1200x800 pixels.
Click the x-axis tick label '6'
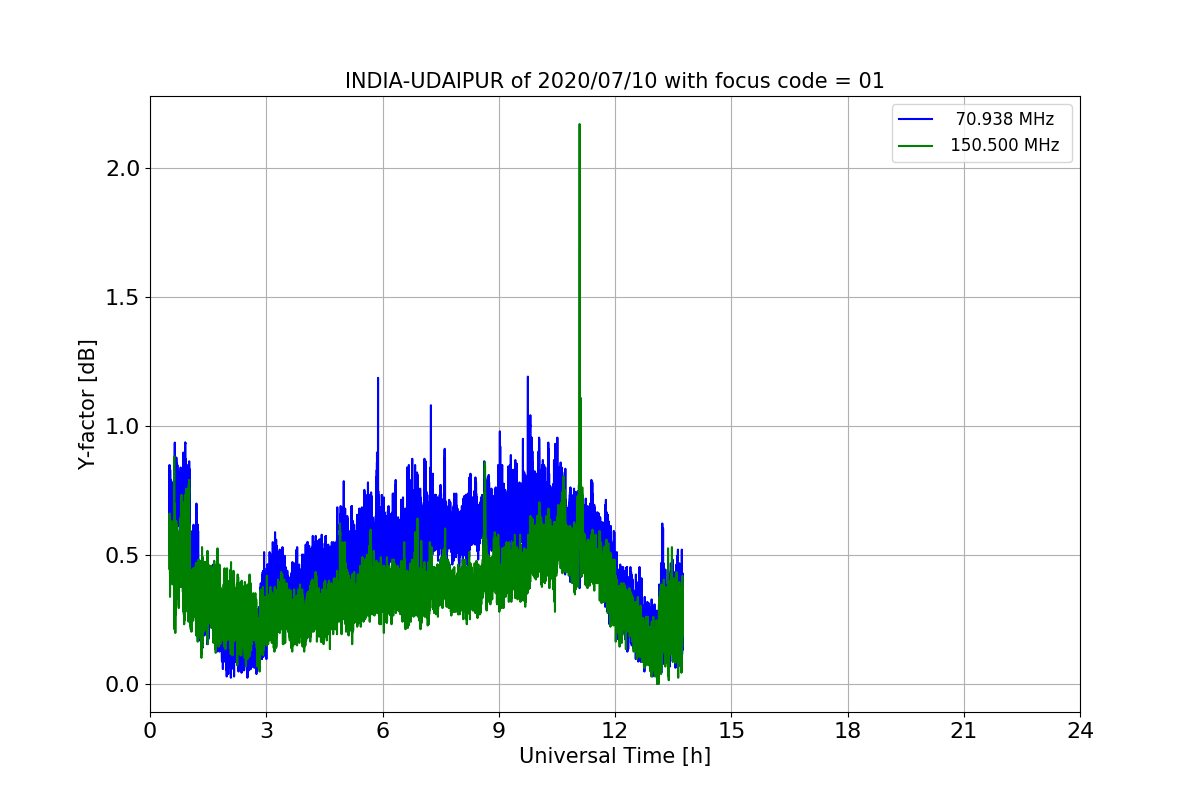pyautogui.click(x=383, y=731)
